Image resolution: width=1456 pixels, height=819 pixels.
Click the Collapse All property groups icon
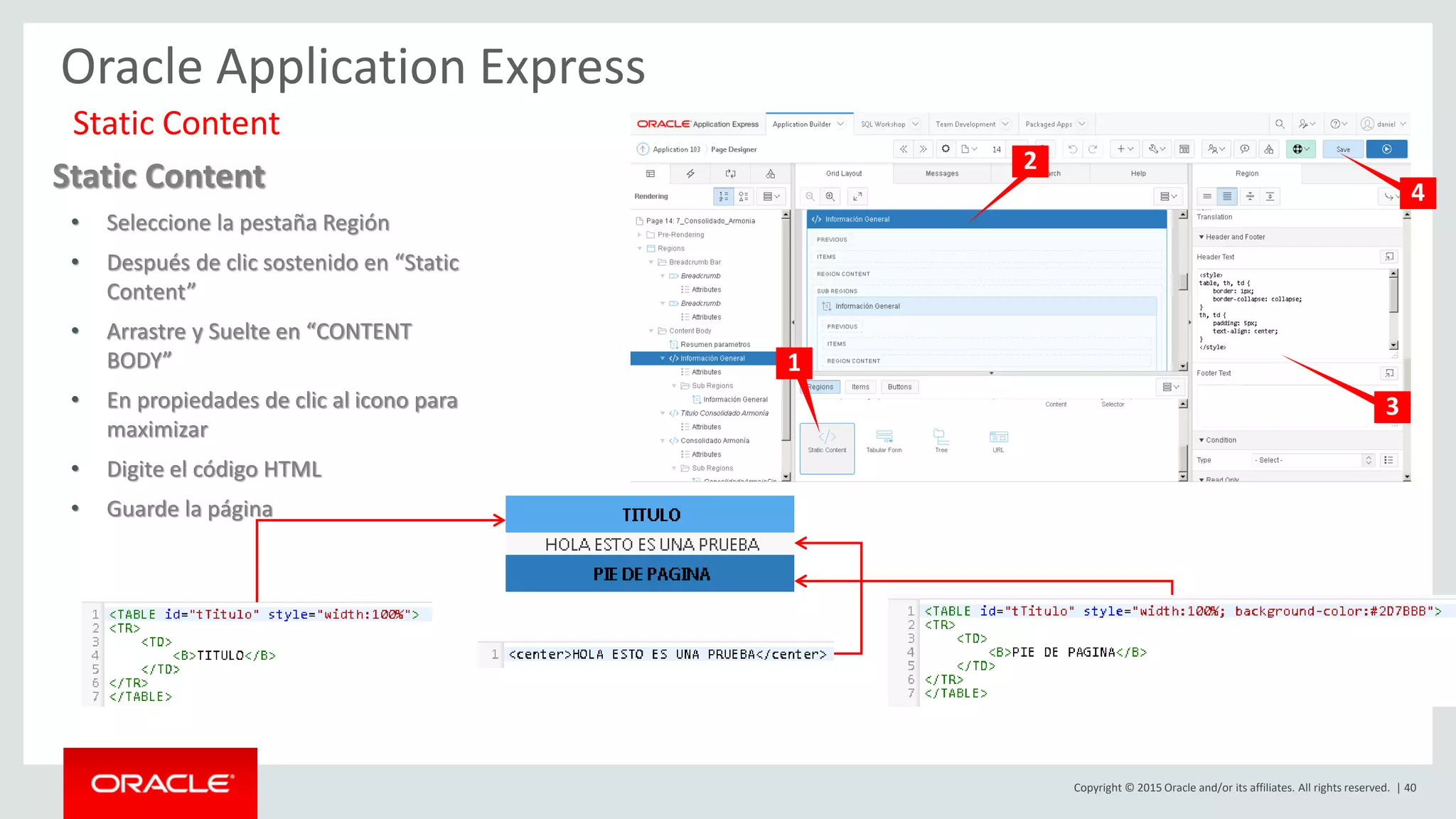pyautogui.click(x=1250, y=196)
